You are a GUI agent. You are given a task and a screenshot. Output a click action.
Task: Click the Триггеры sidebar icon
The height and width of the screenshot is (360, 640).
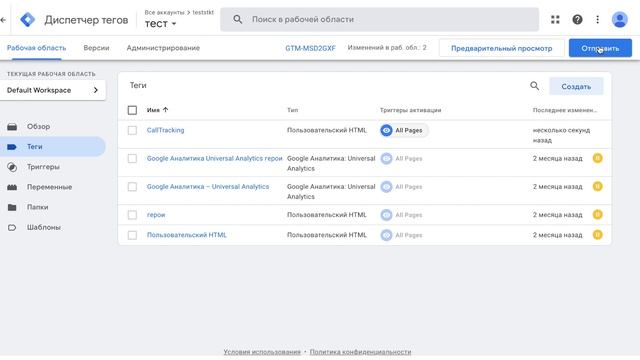pyautogui.click(x=12, y=167)
